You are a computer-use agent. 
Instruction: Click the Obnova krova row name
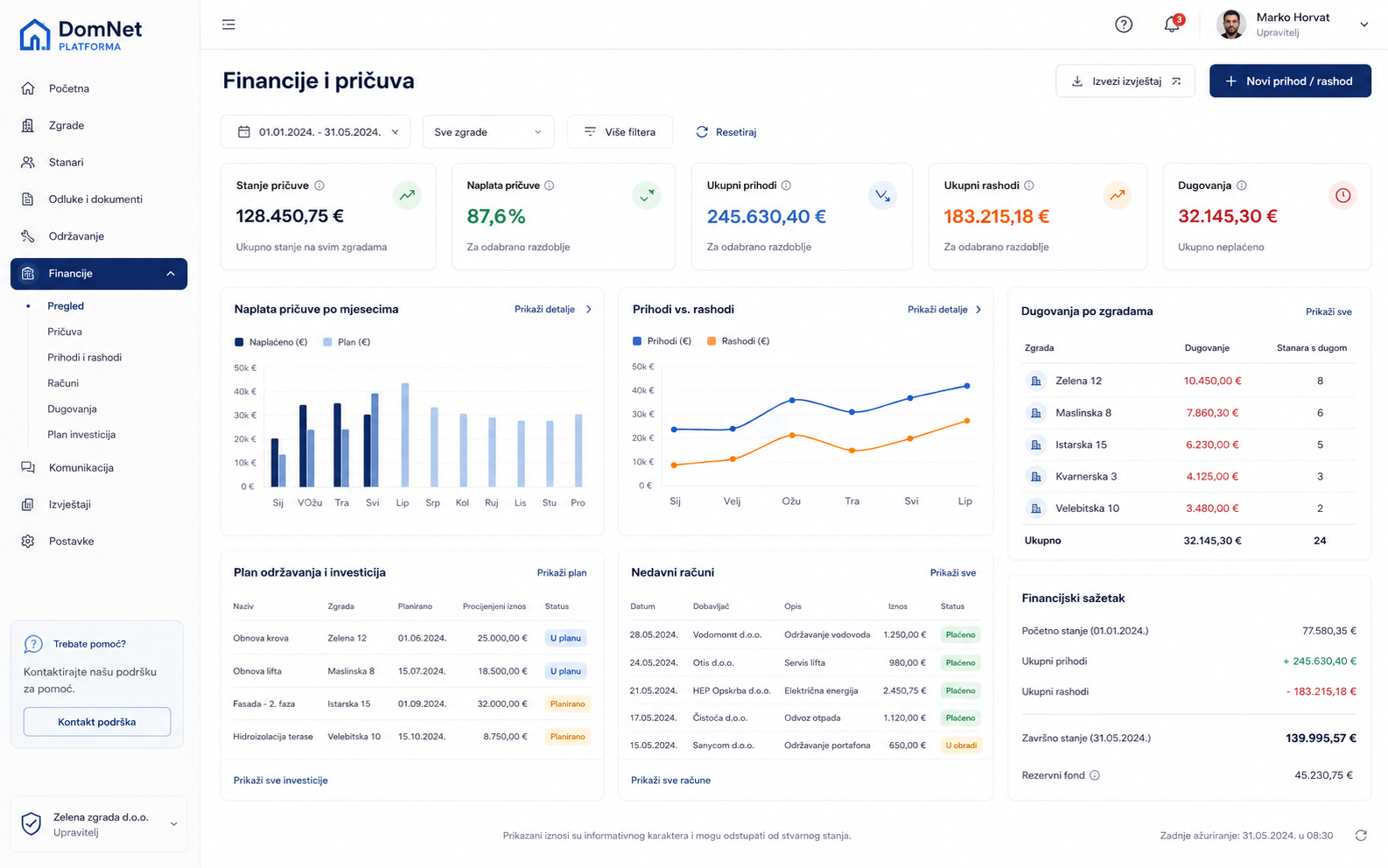coord(261,638)
